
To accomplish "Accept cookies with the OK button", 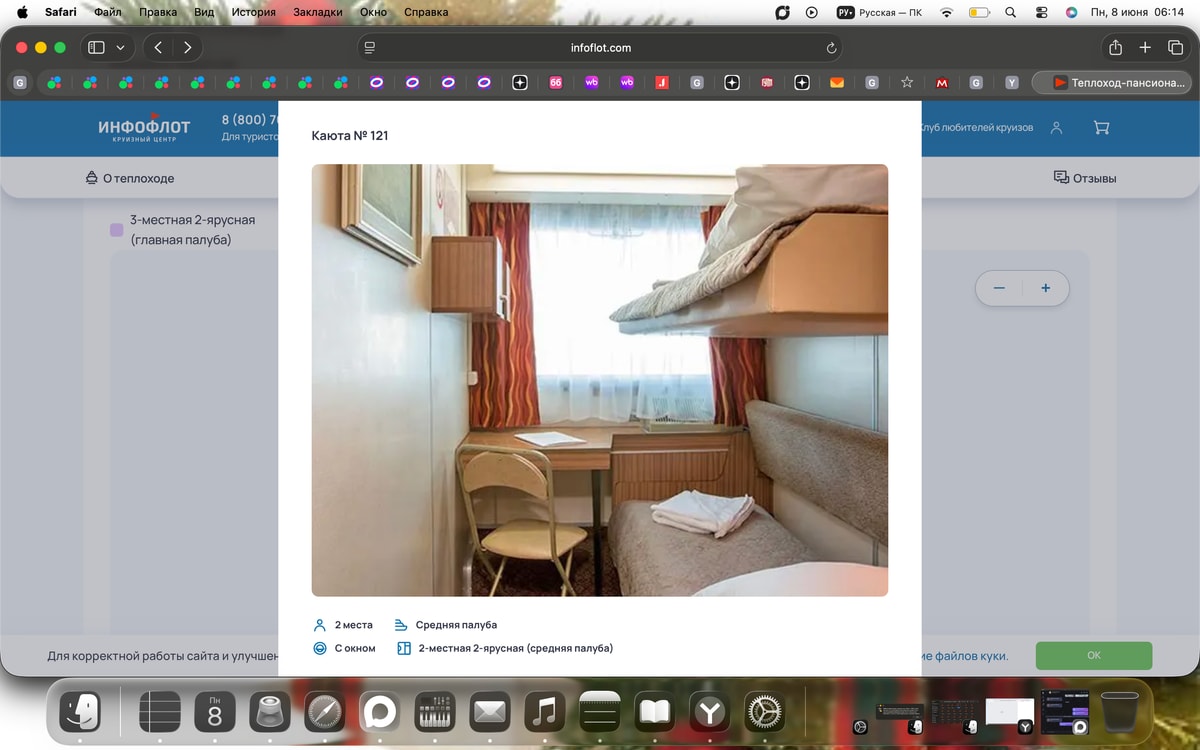I will (x=1093, y=656).
